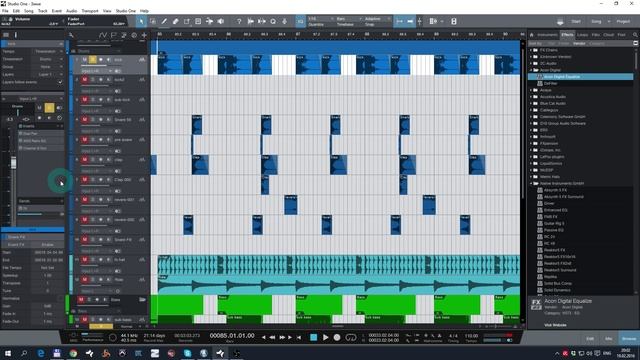Viewport: 640px width, 360px height.
Task: Open the File menu
Action: 5,11
